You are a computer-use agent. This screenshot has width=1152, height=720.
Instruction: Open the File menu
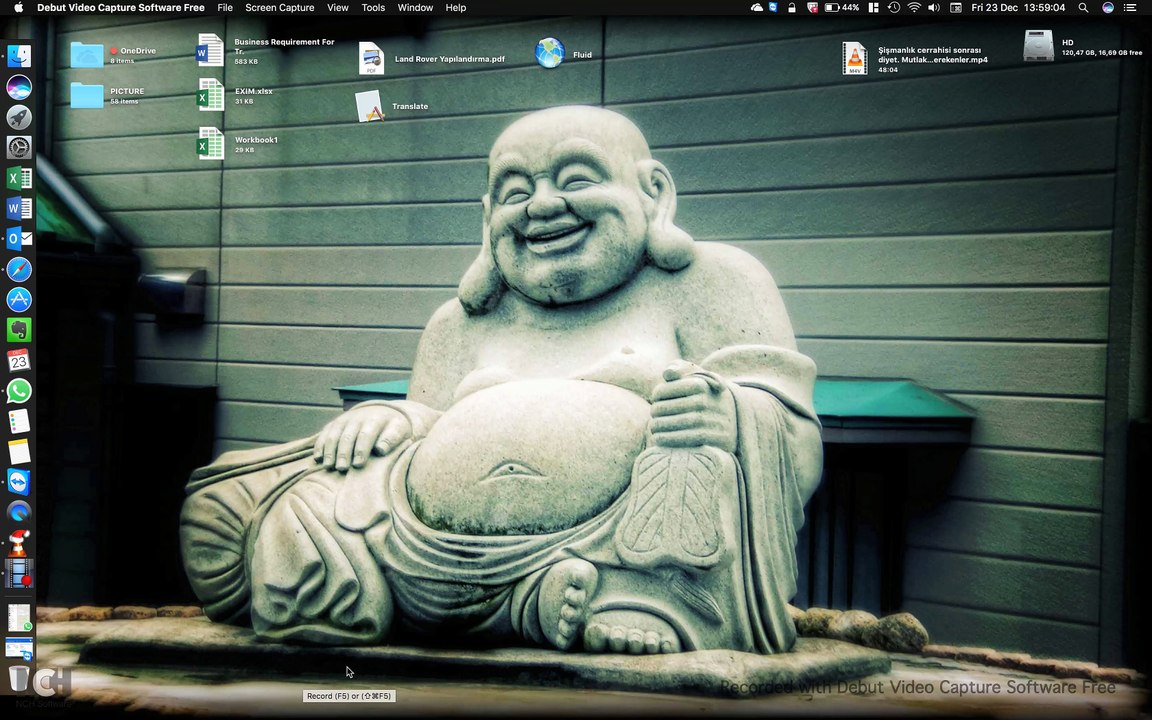click(225, 7)
